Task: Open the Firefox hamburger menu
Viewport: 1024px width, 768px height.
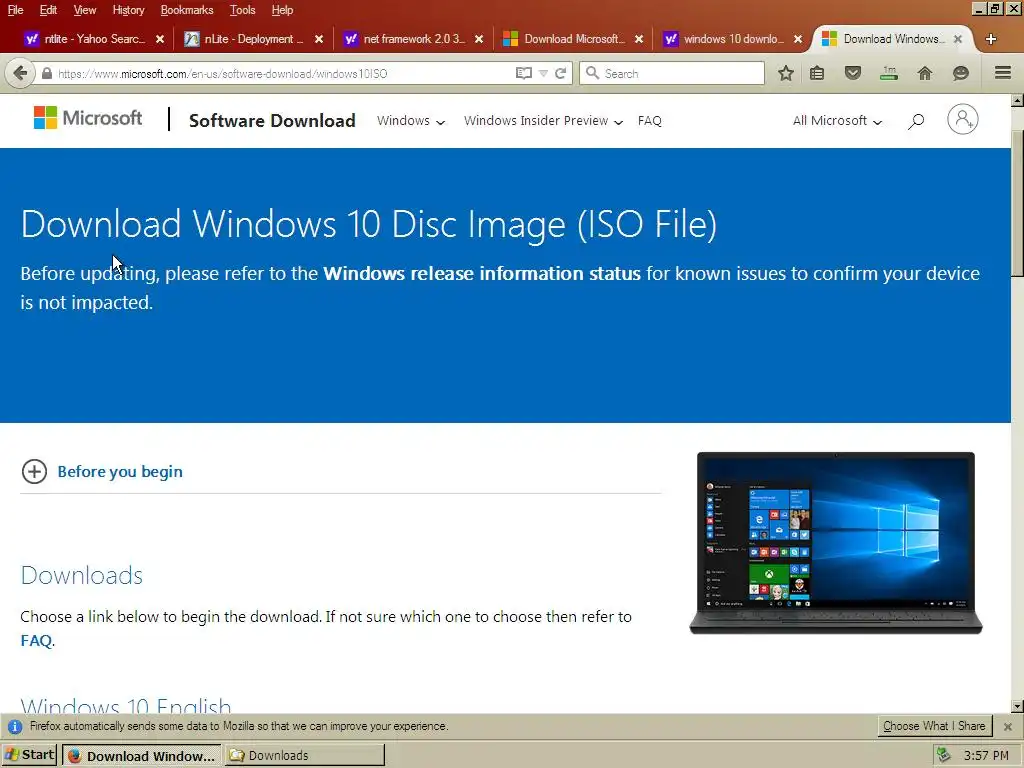Action: [x=1003, y=72]
